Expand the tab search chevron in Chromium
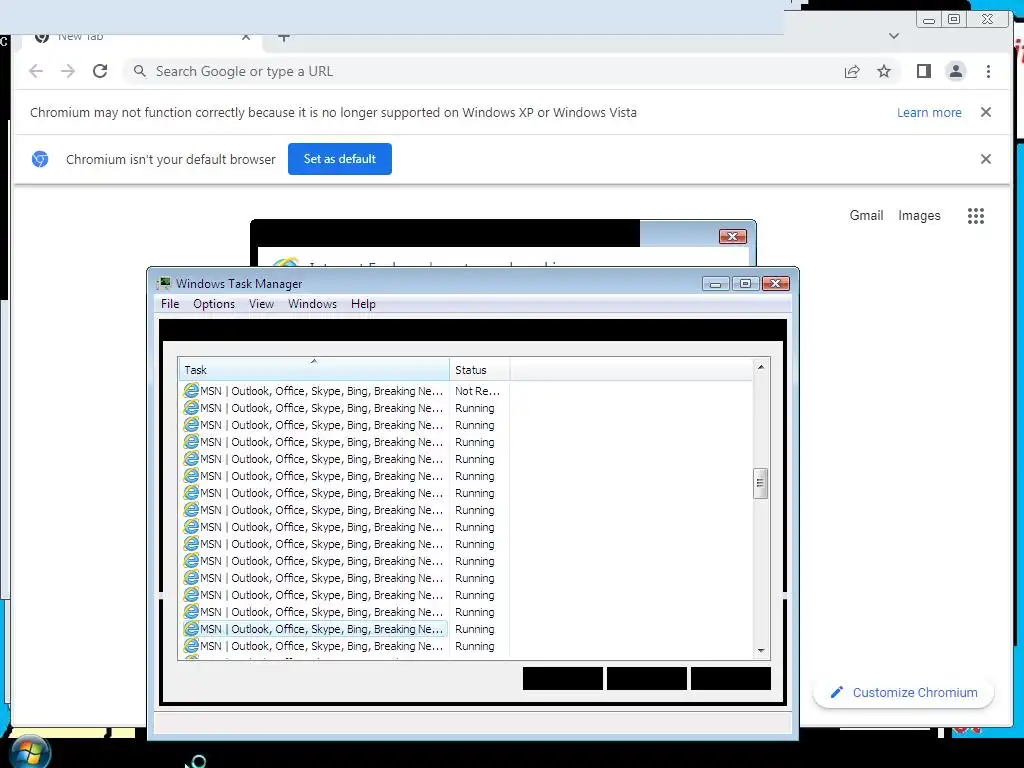This screenshot has width=1024, height=768. point(894,36)
